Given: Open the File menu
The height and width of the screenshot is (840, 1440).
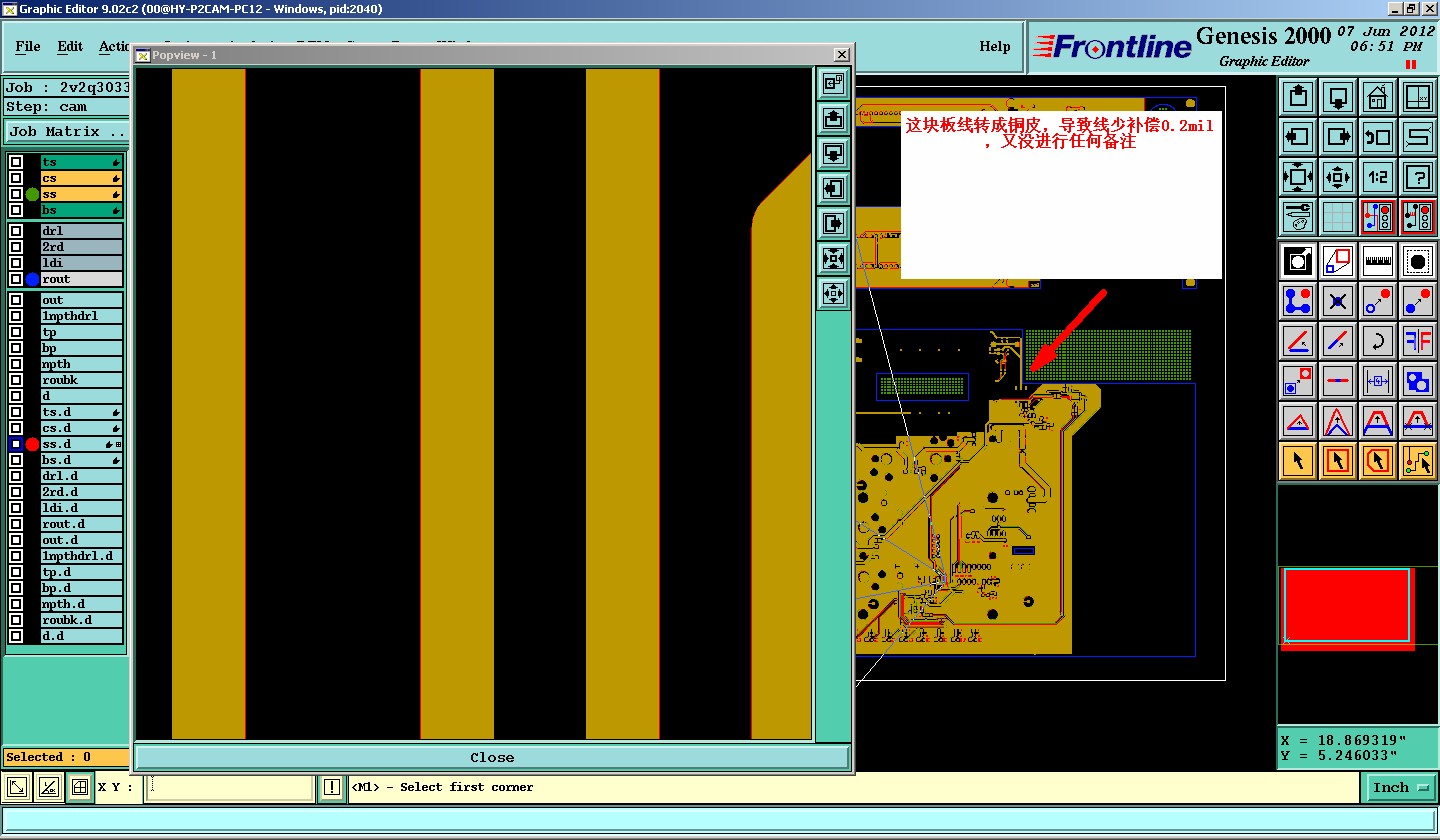Looking at the screenshot, I should tap(28, 46).
